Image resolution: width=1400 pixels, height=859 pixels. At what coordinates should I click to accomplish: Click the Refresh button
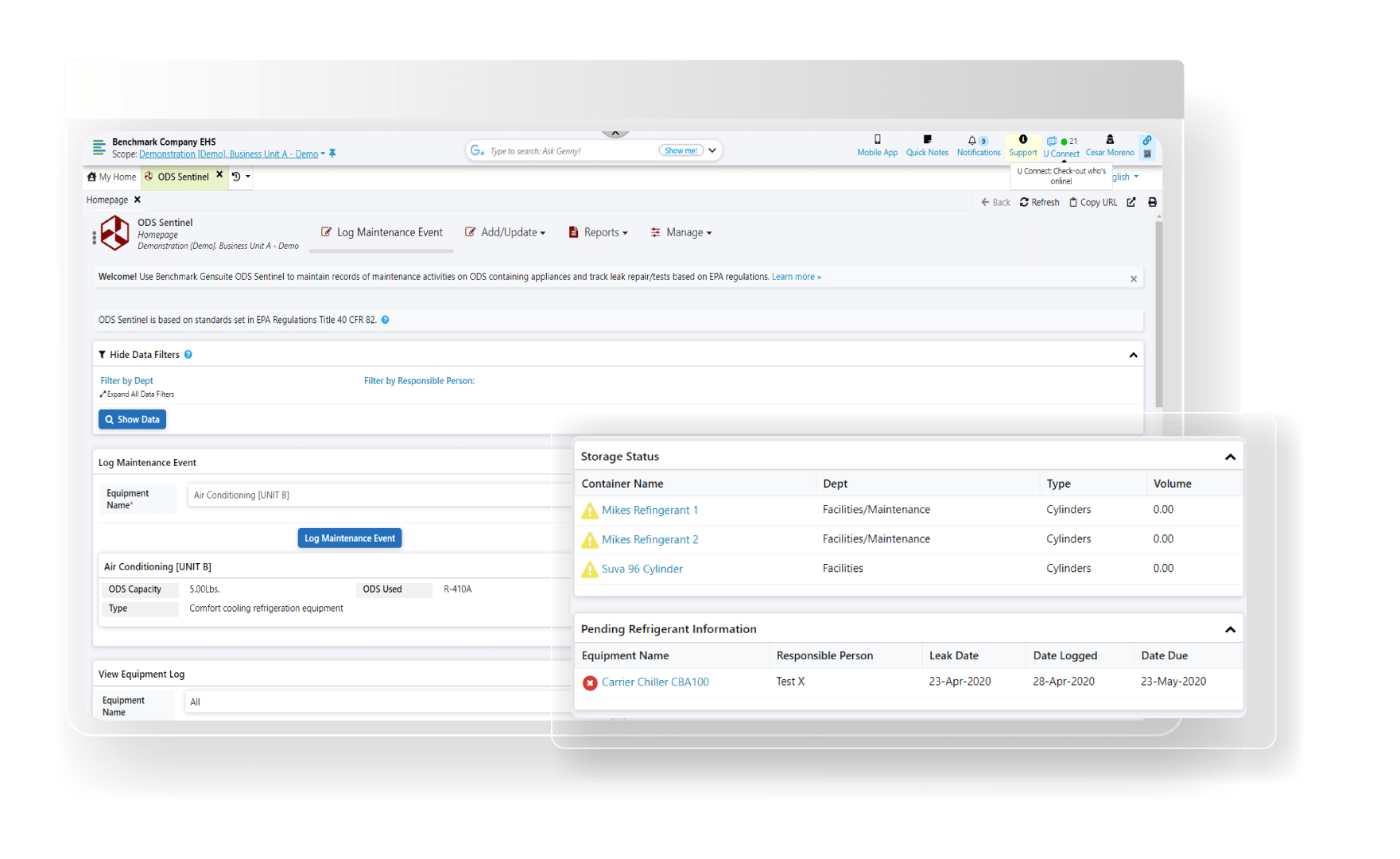click(x=1039, y=202)
